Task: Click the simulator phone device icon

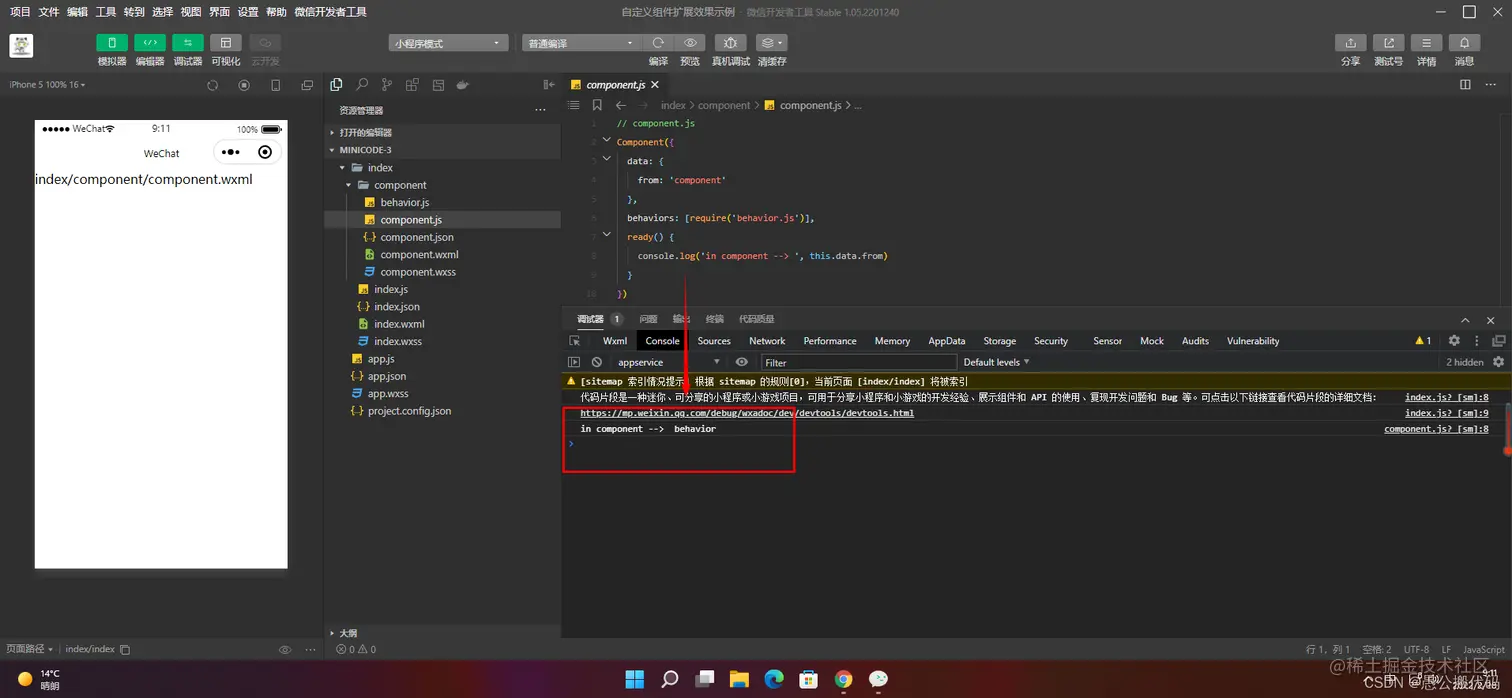Action: coord(276,86)
